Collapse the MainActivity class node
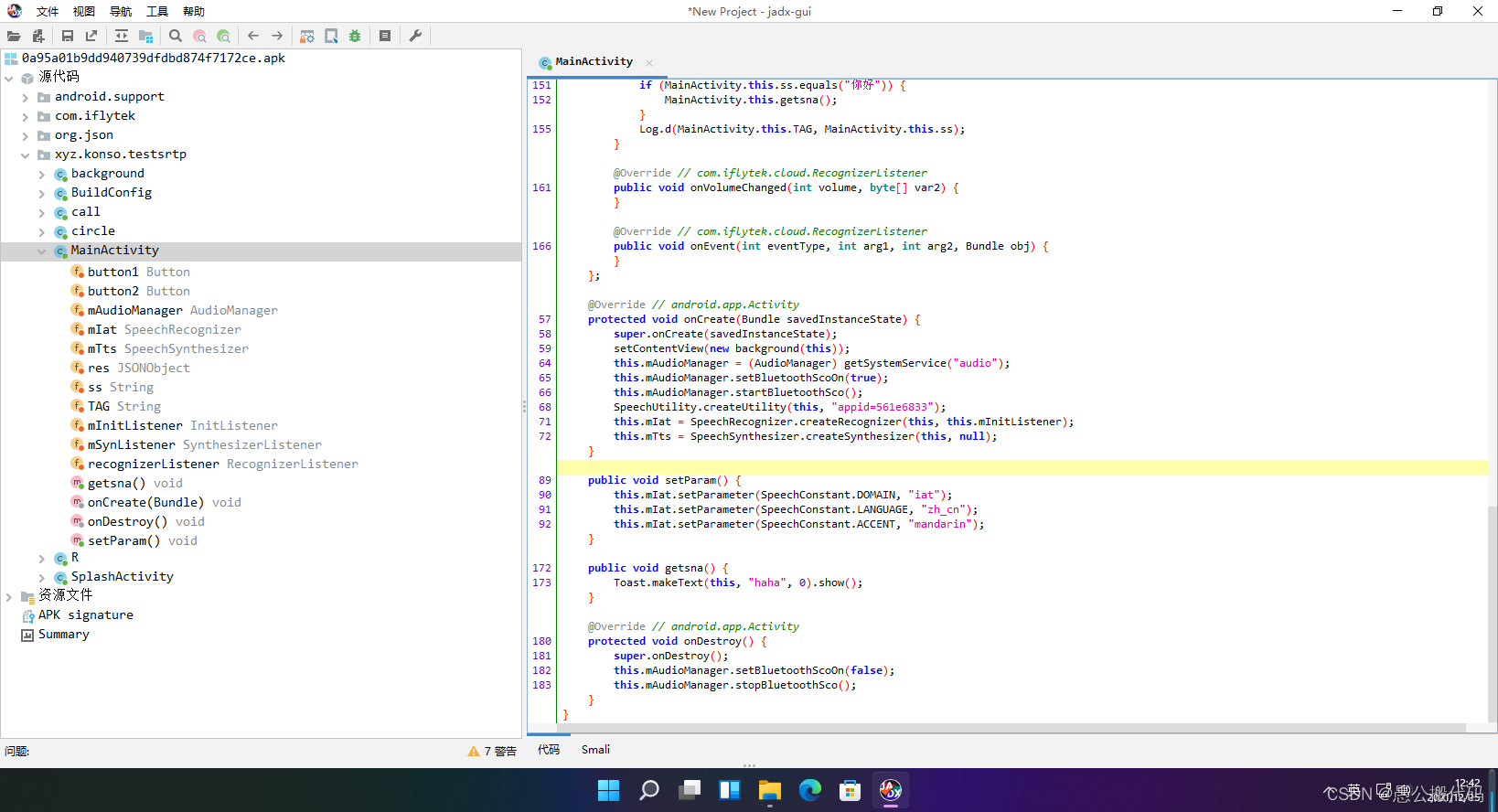This screenshot has height=812, width=1498. pyautogui.click(x=42, y=251)
